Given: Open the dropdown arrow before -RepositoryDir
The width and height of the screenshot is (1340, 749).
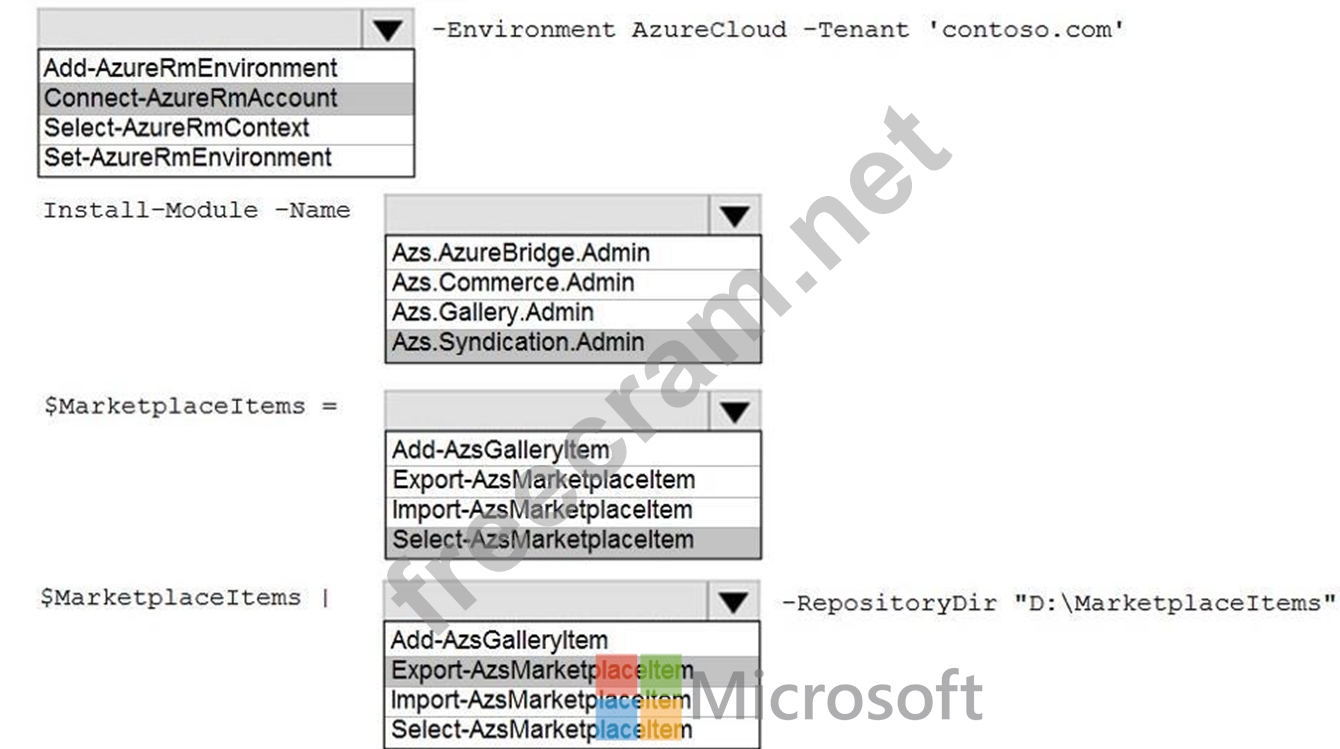Looking at the screenshot, I should [735, 601].
